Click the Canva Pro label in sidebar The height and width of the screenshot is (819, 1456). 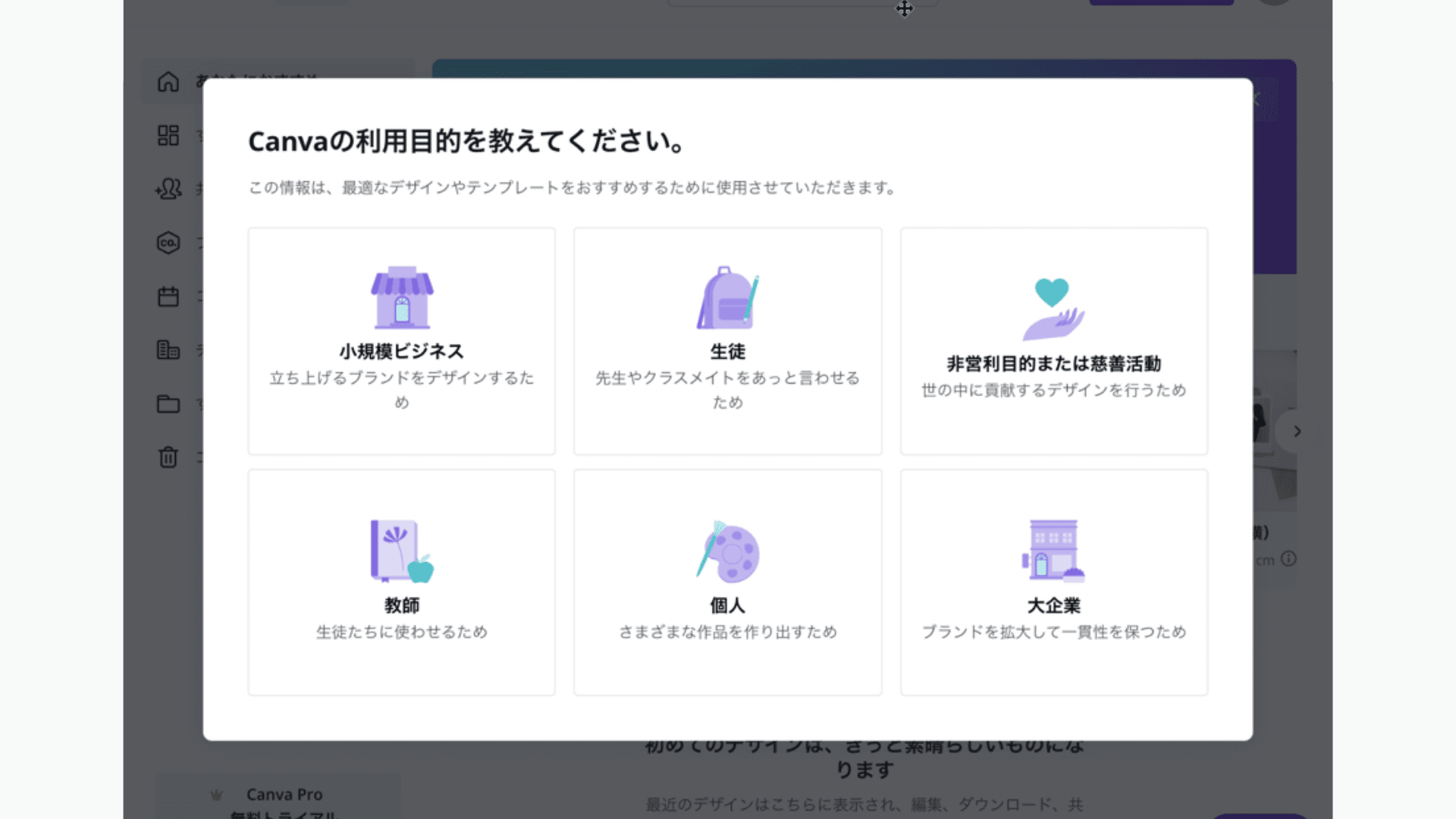(x=284, y=795)
